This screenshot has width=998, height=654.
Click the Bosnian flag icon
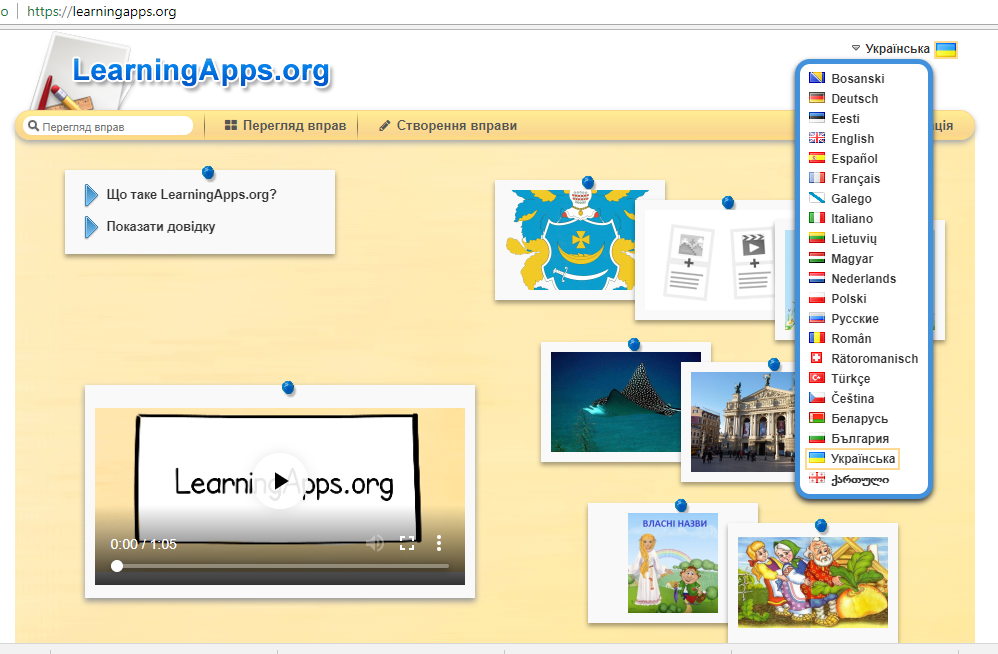click(x=817, y=78)
